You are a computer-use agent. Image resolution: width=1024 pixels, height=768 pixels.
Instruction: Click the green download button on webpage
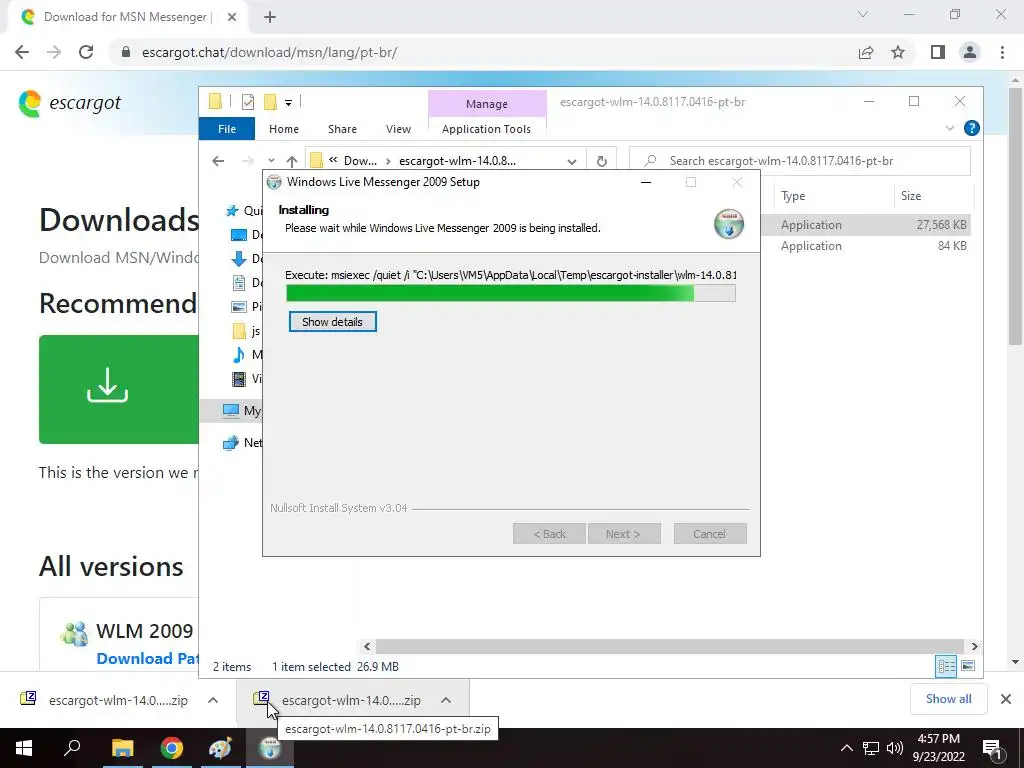coord(119,389)
